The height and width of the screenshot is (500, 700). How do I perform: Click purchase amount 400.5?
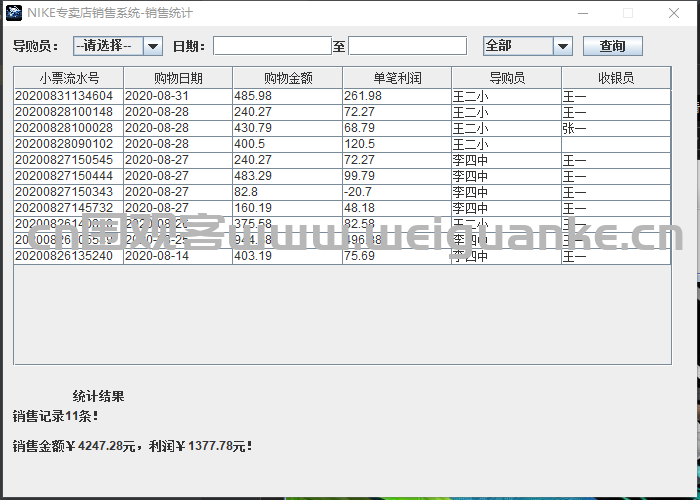click(x=288, y=145)
